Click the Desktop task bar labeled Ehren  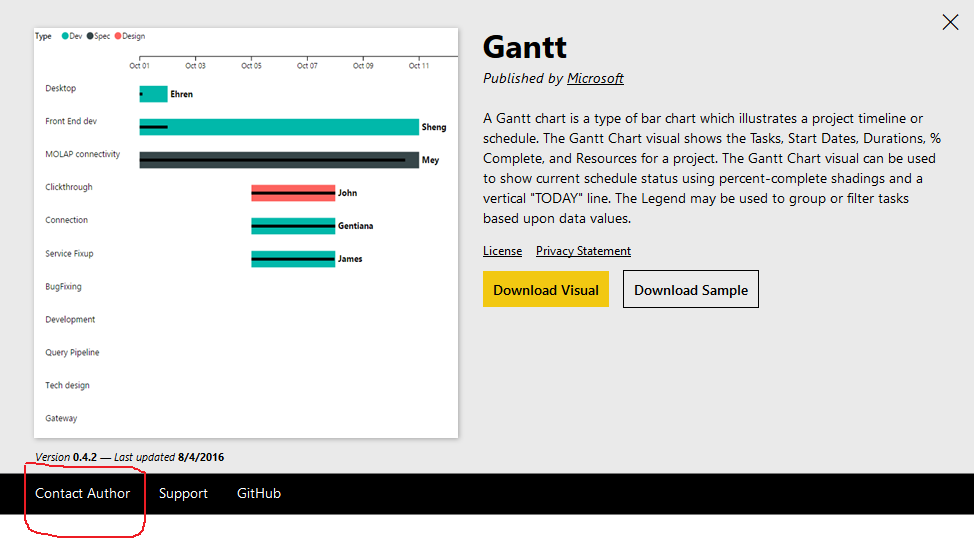pos(153,94)
